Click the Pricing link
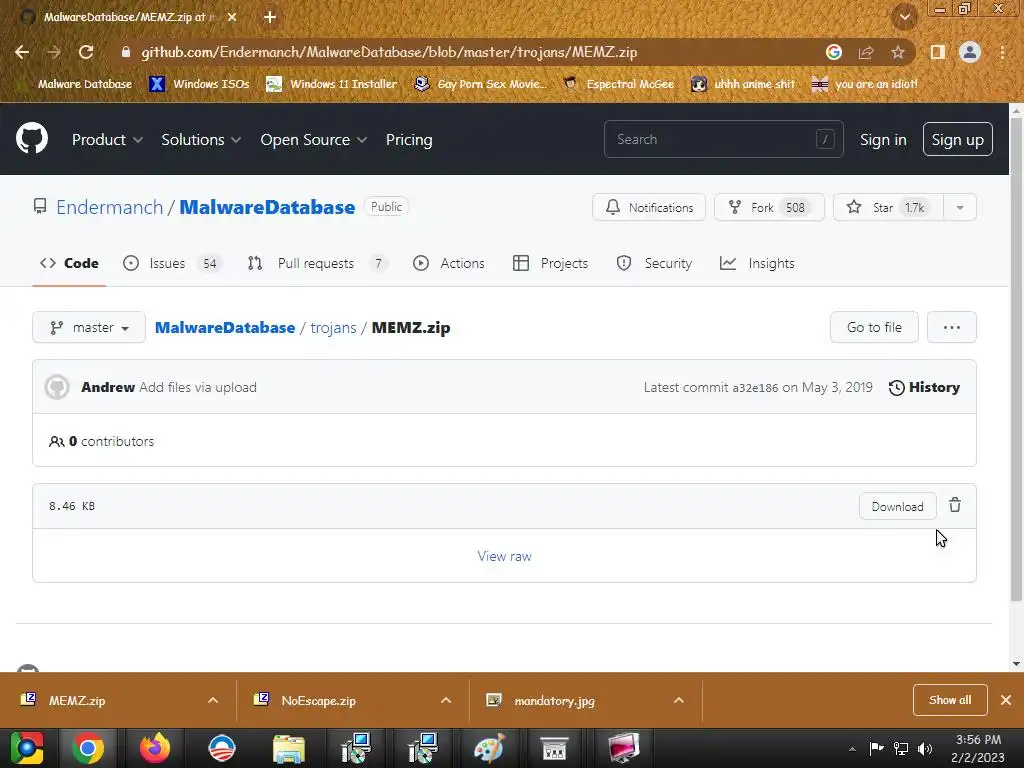1024x768 pixels. (409, 140)
